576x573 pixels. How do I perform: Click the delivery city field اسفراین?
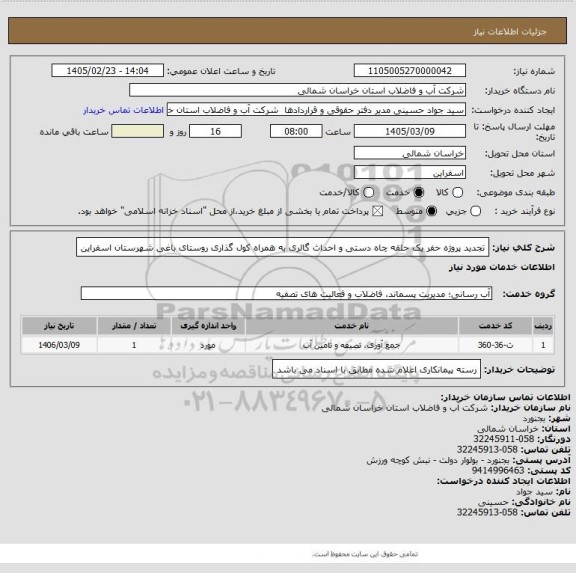410,173
